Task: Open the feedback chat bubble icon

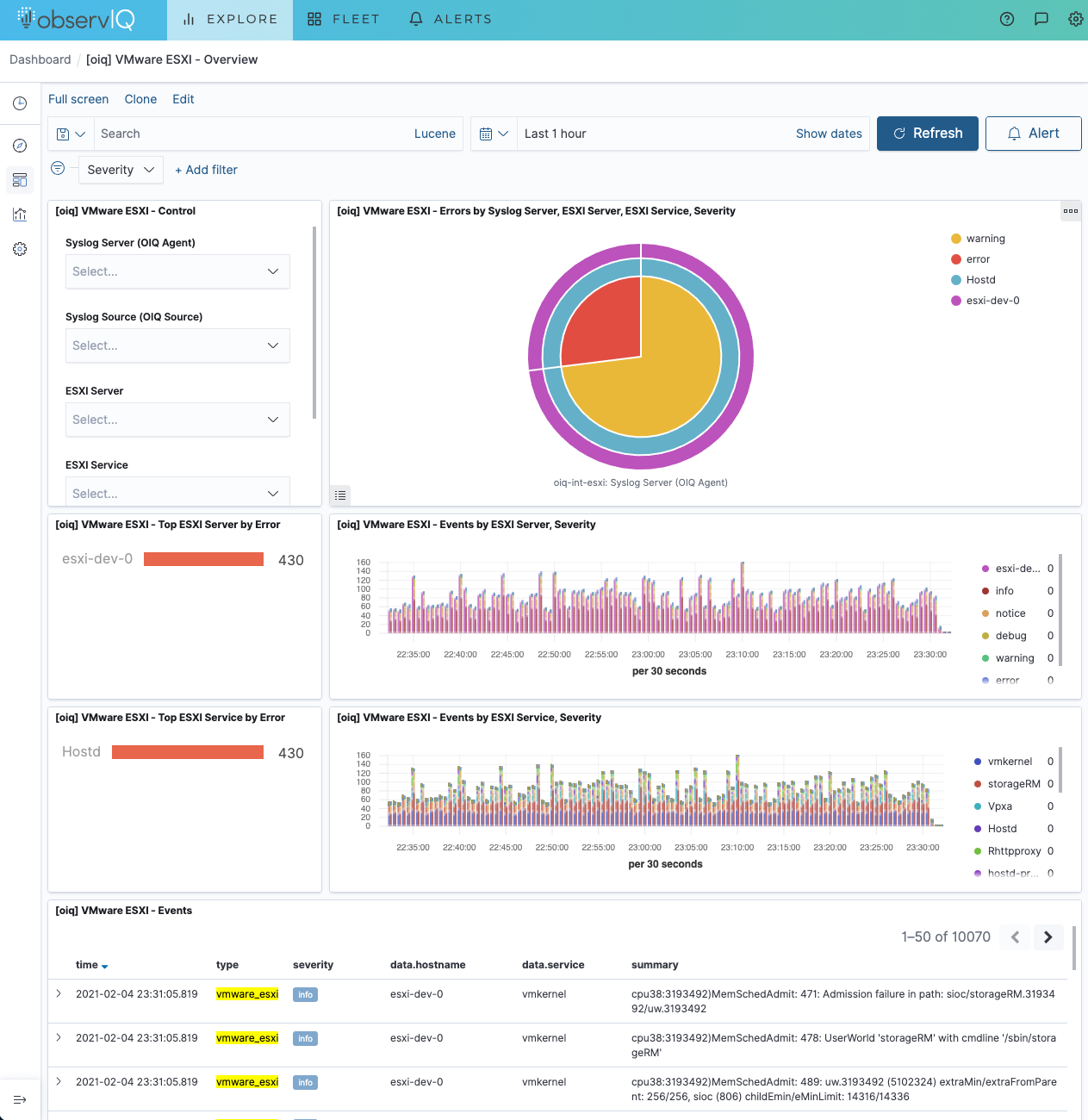Action: 1041,19
